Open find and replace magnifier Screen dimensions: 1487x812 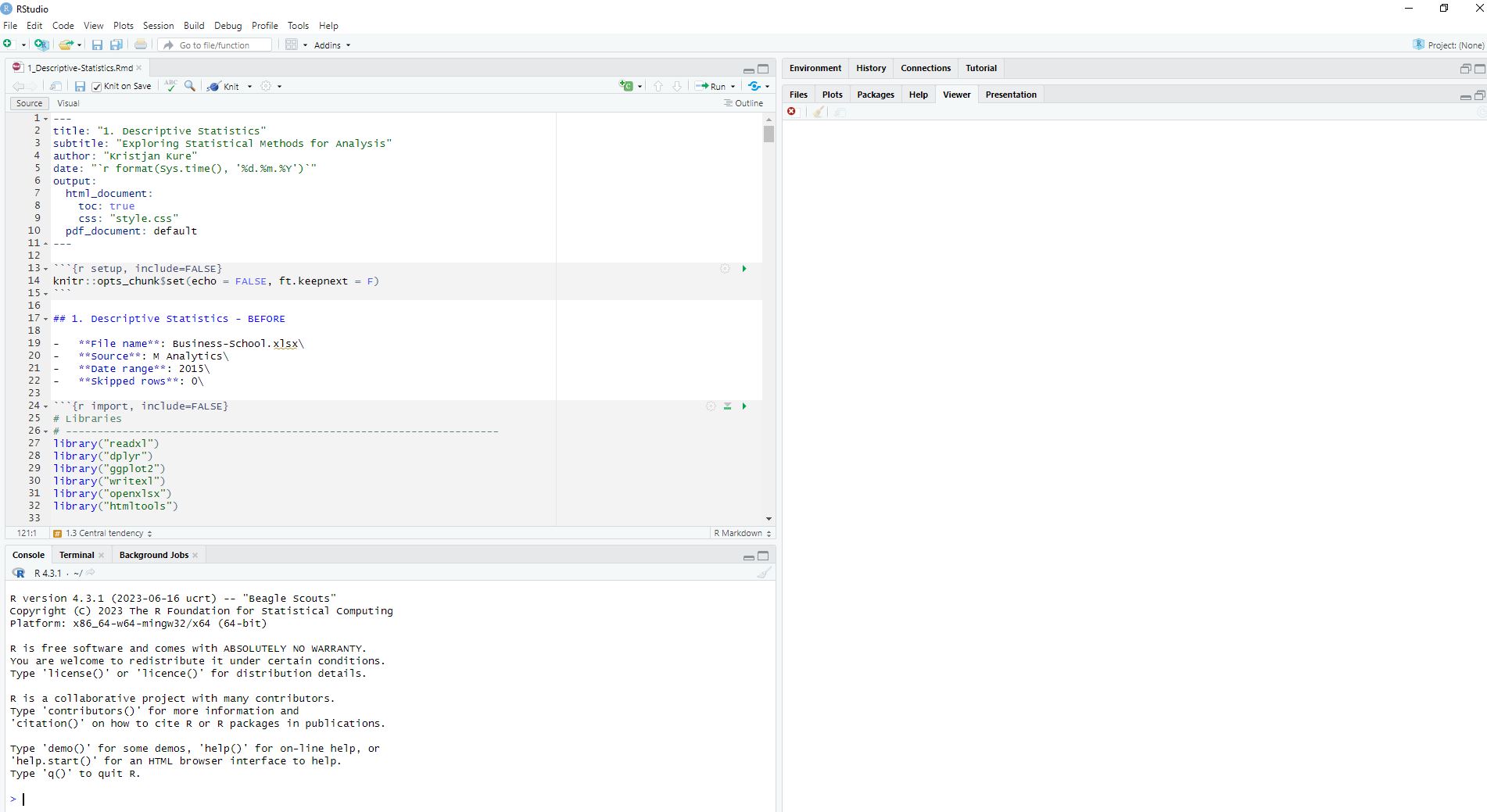[190, 86]
